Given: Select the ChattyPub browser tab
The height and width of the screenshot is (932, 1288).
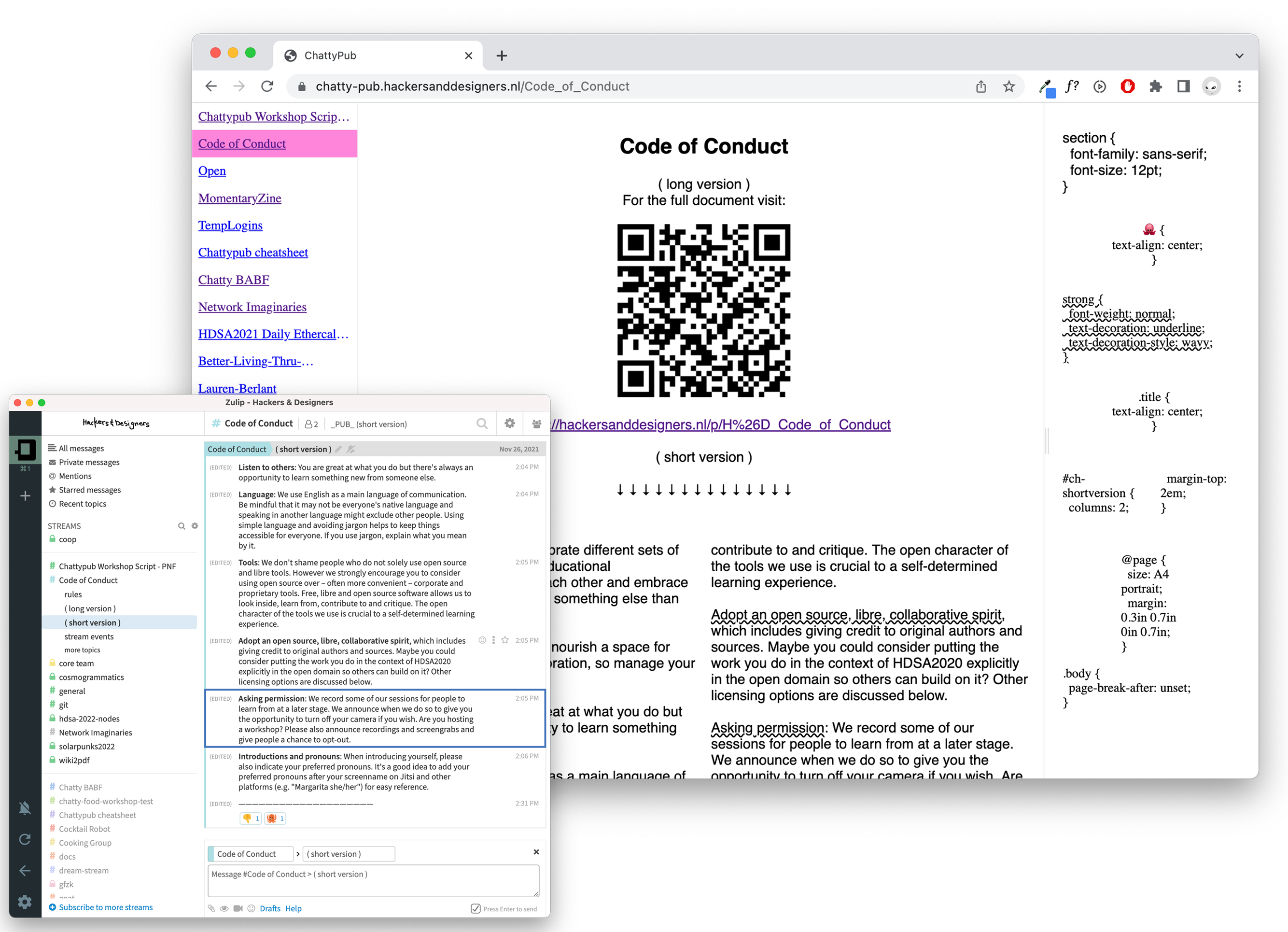Looking at the screenshot, I should (378, 56).
